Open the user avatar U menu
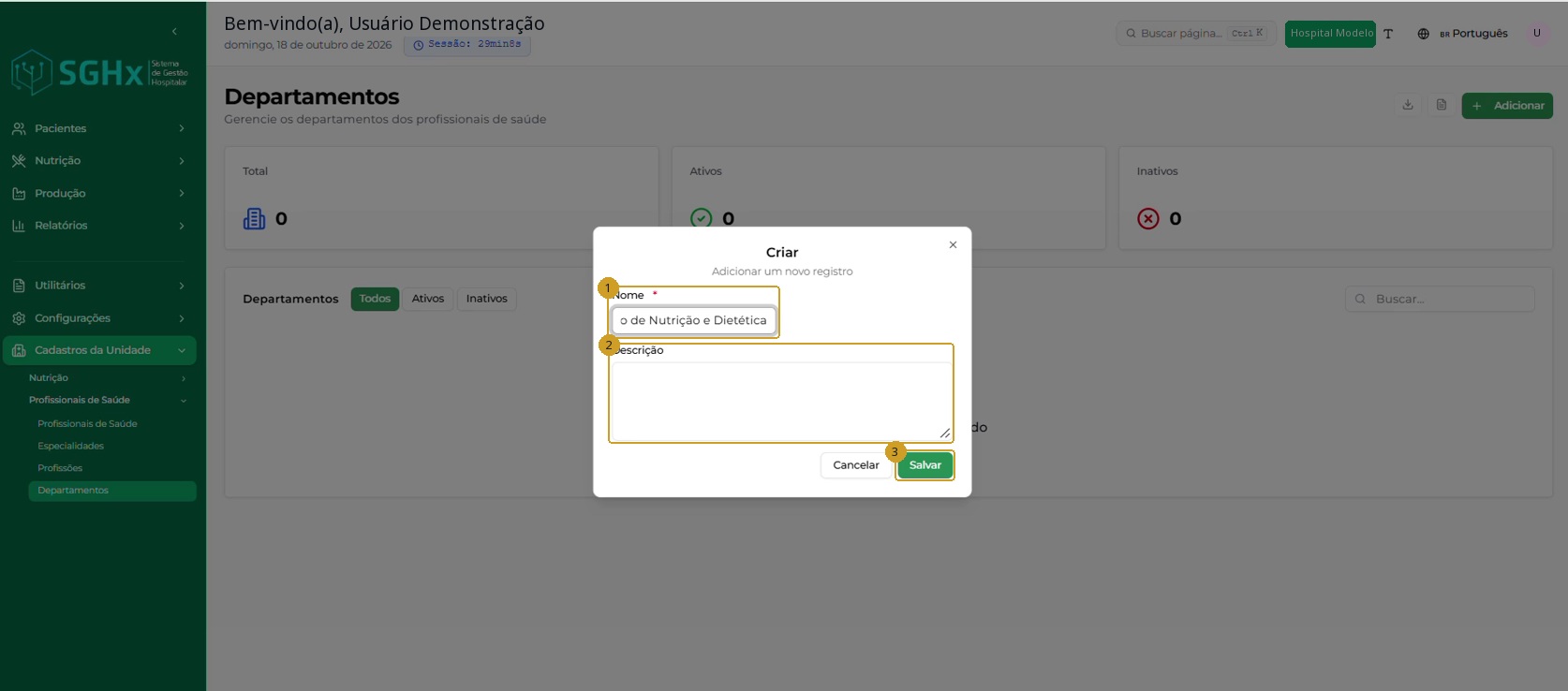Viewport: 1568px width, 691px height. (1537, 33)
